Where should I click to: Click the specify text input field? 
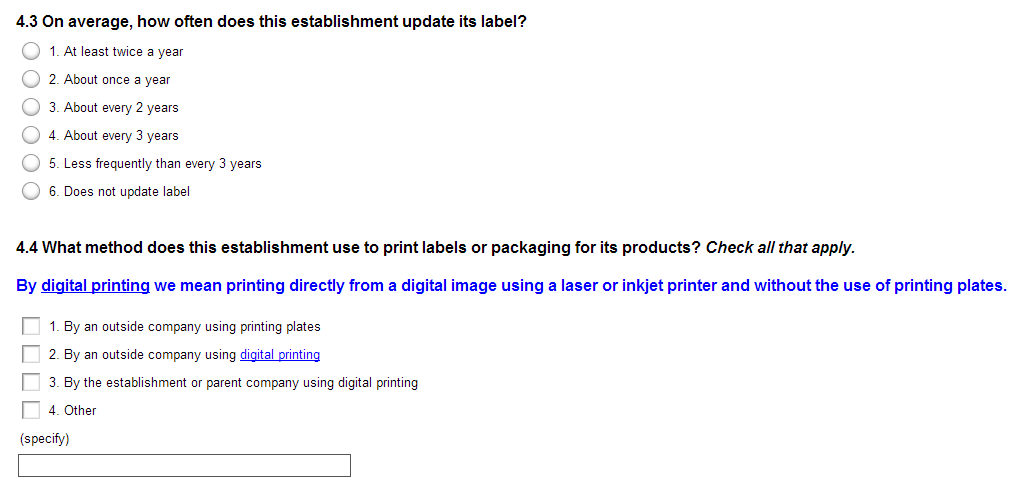coord(184,465)
